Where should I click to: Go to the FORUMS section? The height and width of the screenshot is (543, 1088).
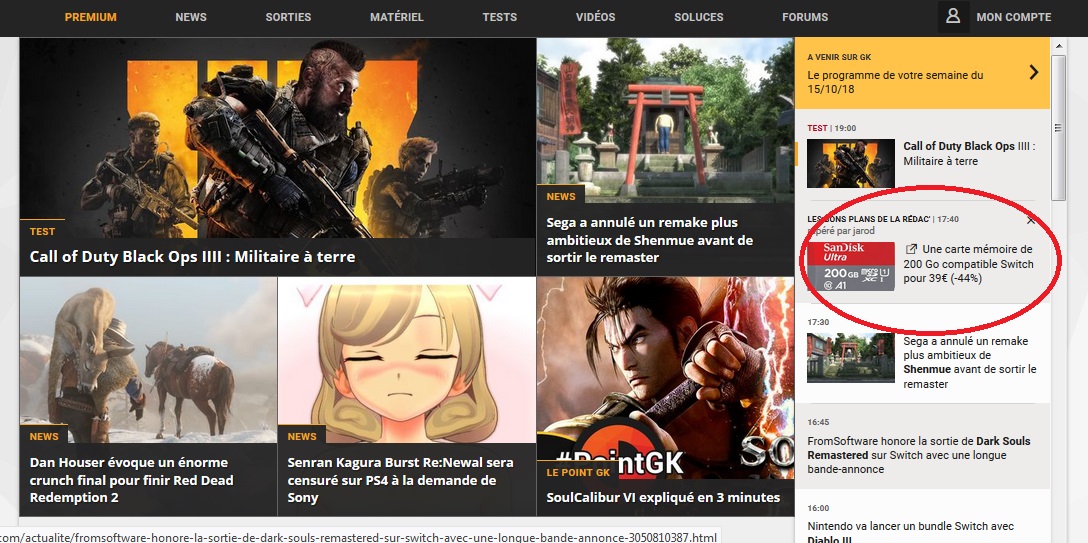coord(805,17)
